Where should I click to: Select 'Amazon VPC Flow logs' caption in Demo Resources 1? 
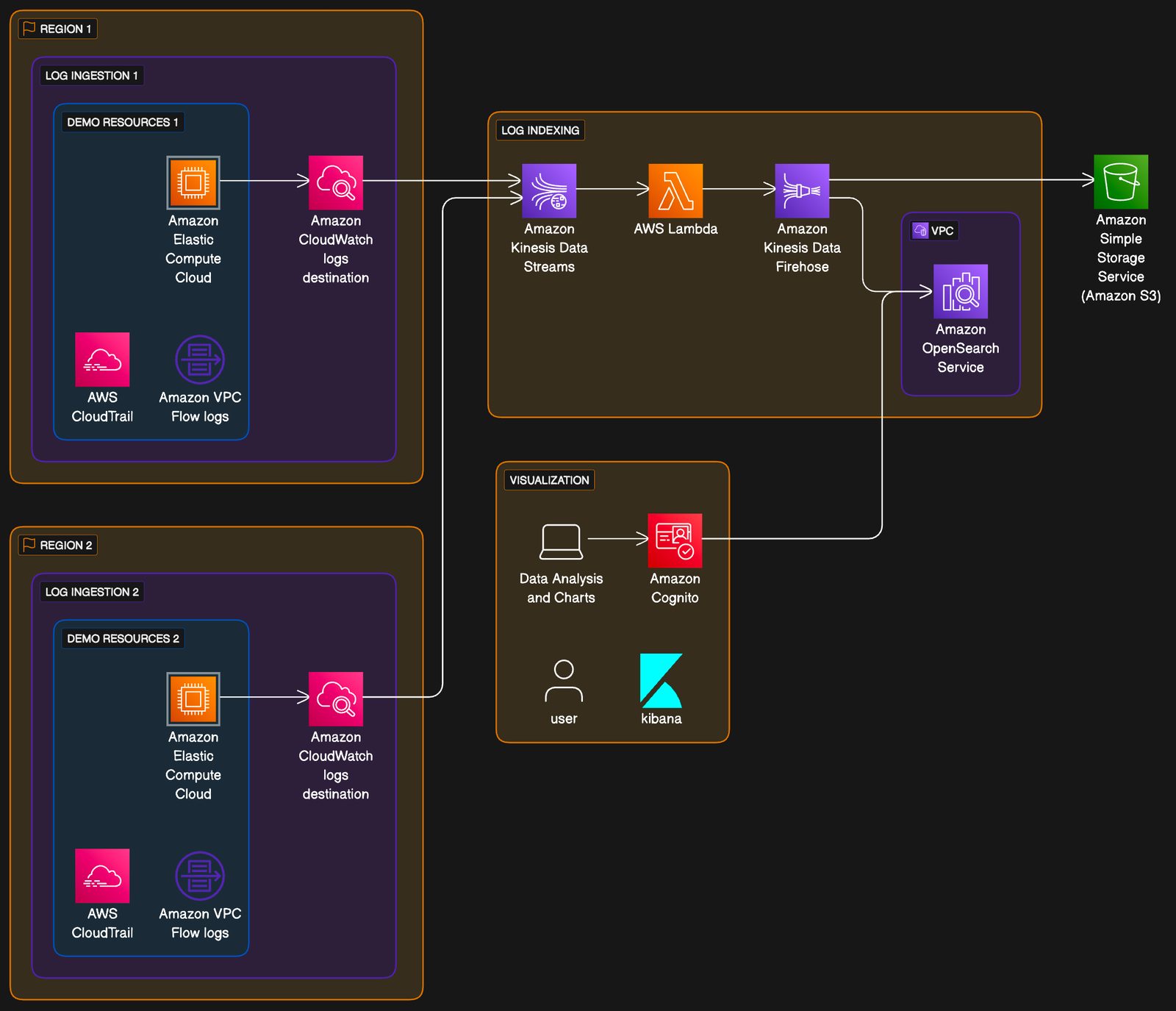point(200,407)
